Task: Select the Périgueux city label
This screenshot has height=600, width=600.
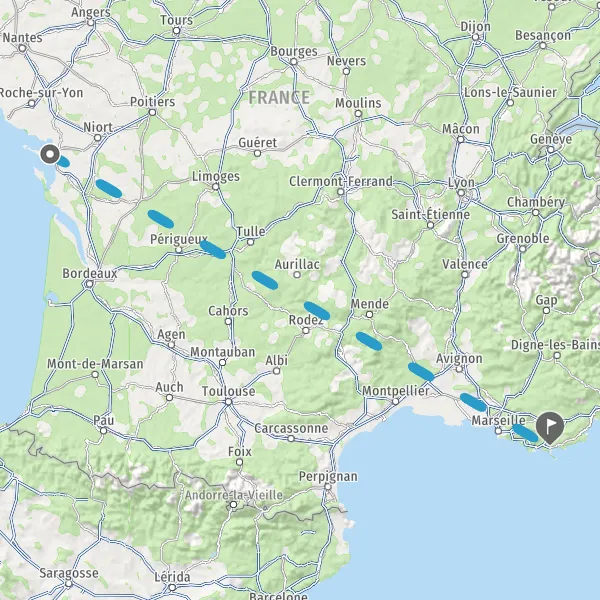Action: (x=179, y=240)
